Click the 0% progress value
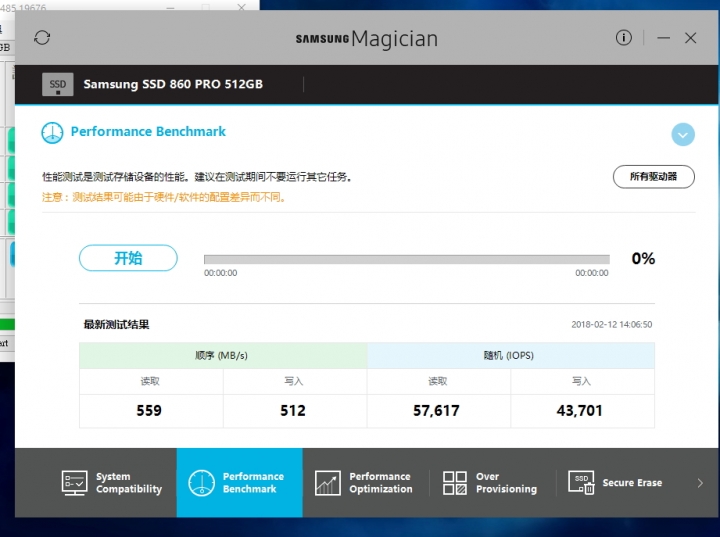Screen dimensions: 720x537 643,258
